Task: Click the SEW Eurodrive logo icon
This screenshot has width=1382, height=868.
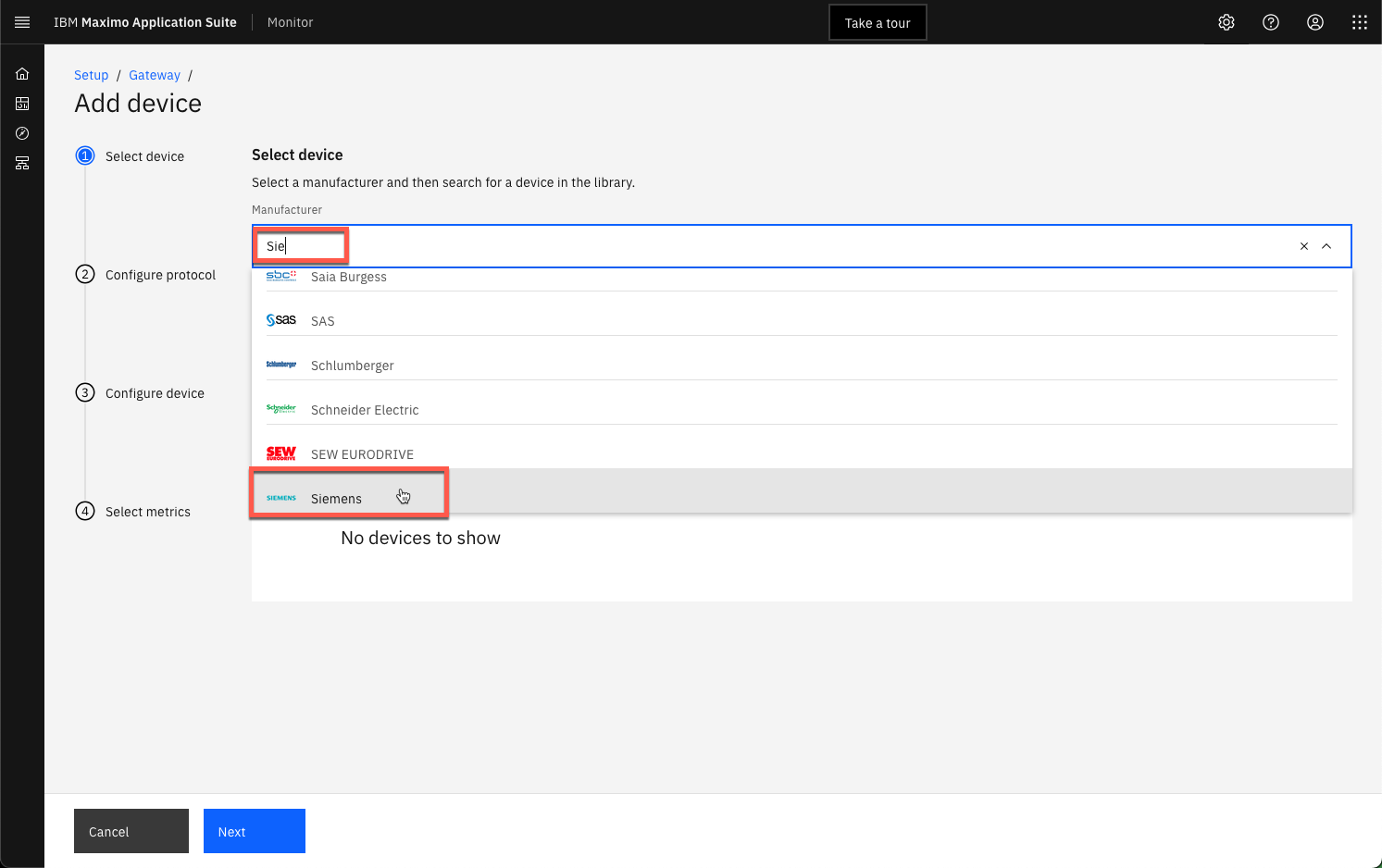Action: click(x=281, y=453)
